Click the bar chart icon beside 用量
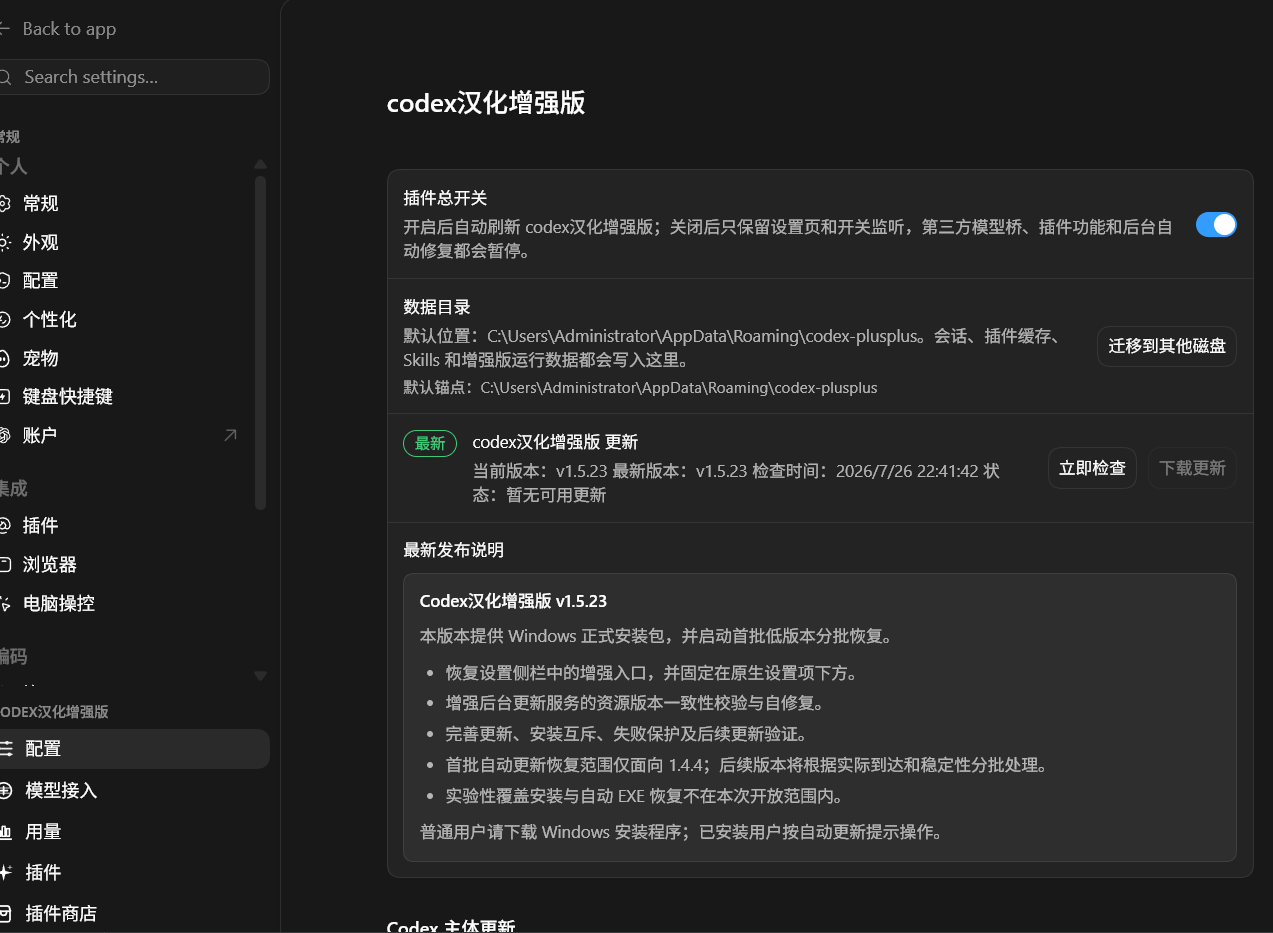The height and width of the screenshot is (933, 1273). coord(6,832)
